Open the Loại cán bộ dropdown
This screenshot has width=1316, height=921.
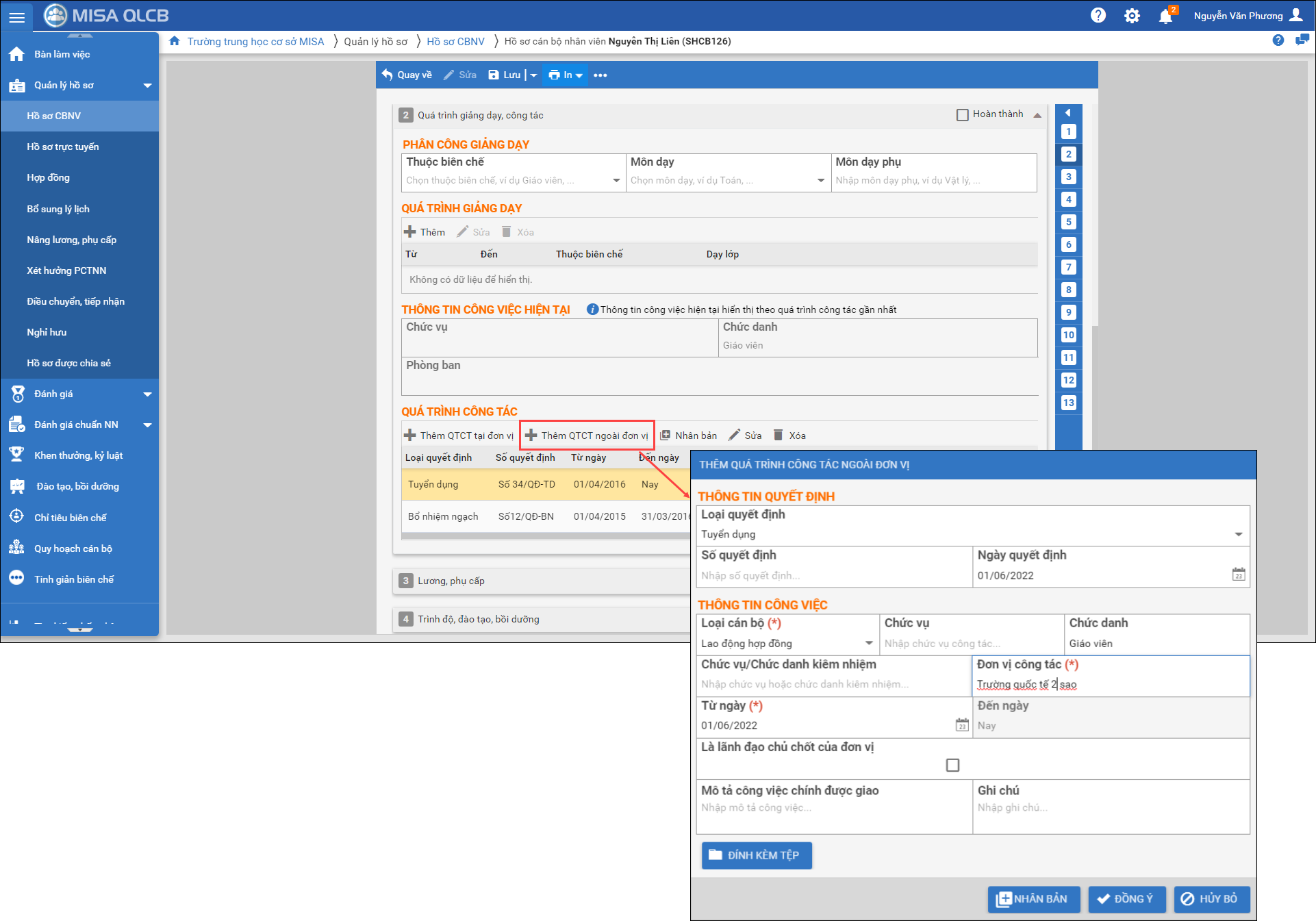868,643
